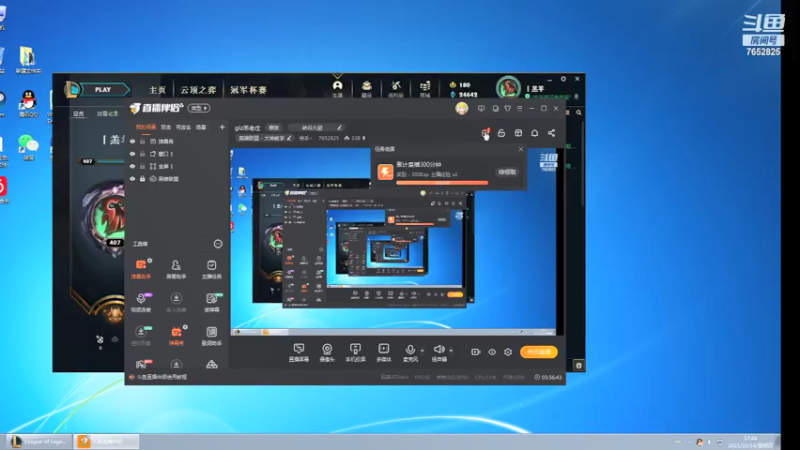Image resolution: width=800 pixels, height=450 pixels.
Task: Unlock the 英雄联盟 source layer
Action: [x=143, y=179]
